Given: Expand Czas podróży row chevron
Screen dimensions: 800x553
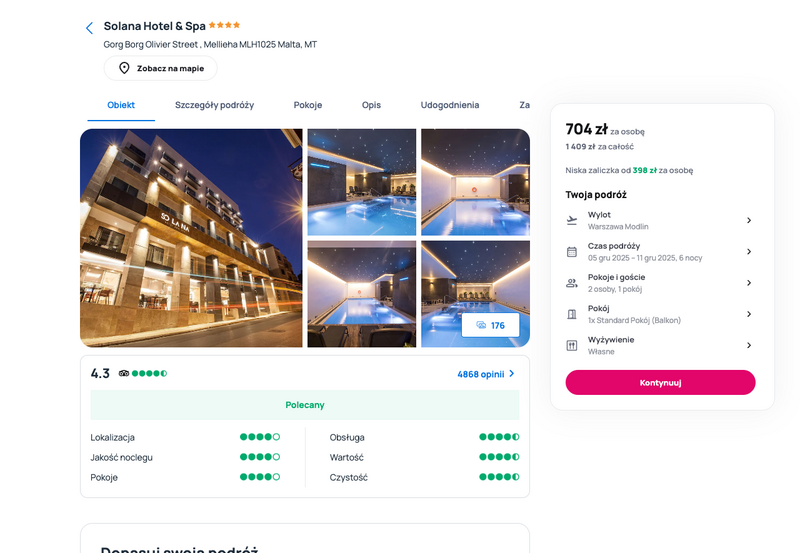Looking at the screenshot, I should (749, 252).
